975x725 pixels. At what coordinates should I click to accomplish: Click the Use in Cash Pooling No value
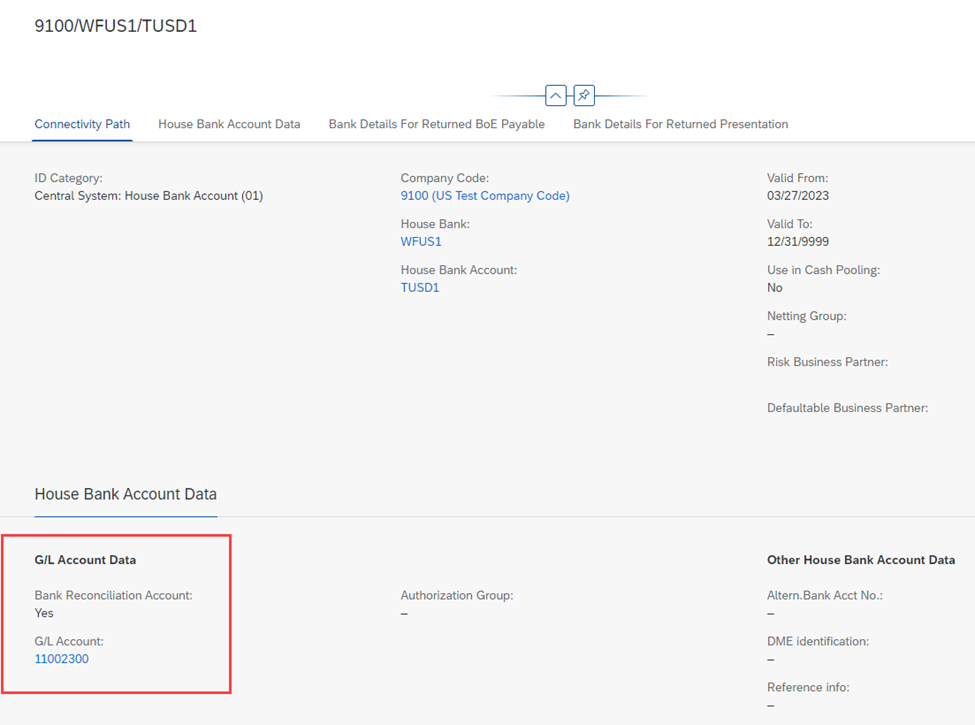point(775,288)
